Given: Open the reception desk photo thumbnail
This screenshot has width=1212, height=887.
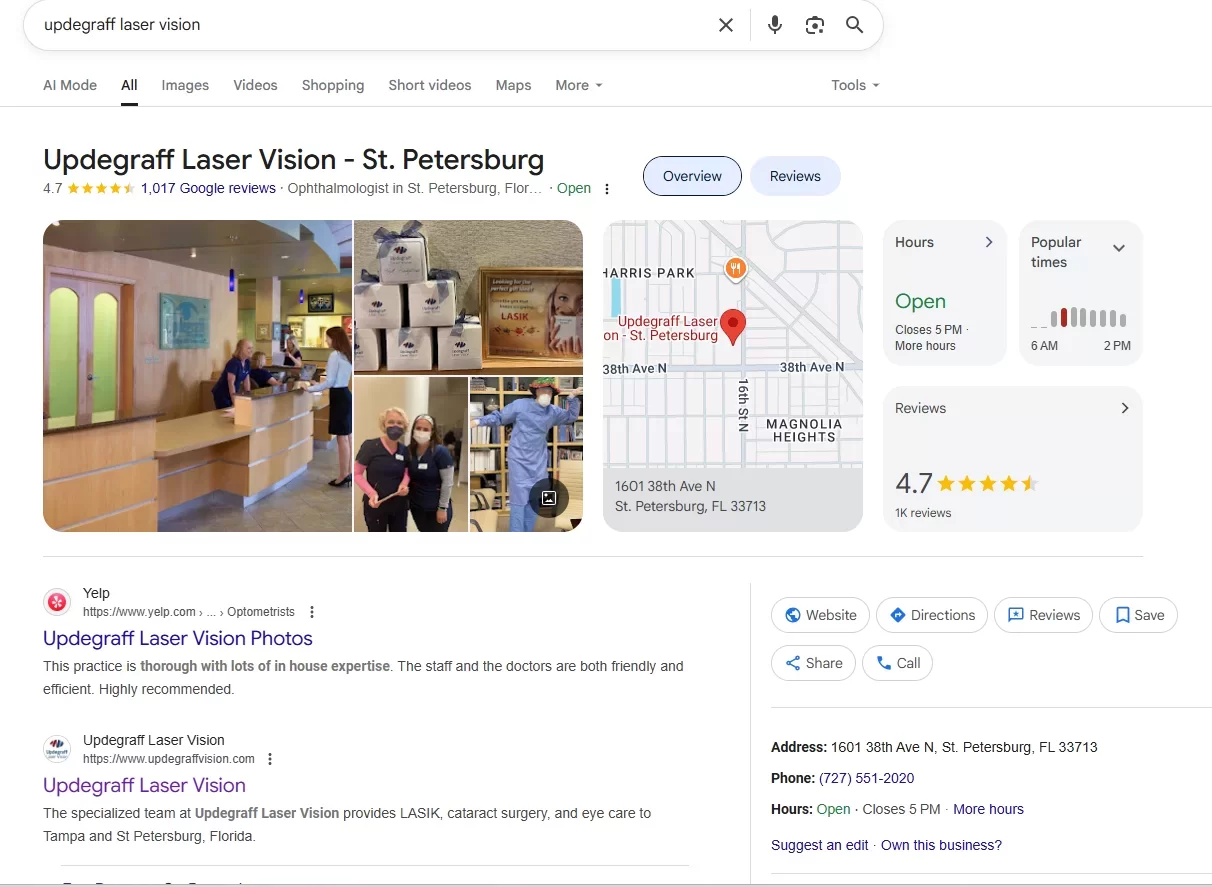Looking at the screenshot, I should click(x=197, y=376).
